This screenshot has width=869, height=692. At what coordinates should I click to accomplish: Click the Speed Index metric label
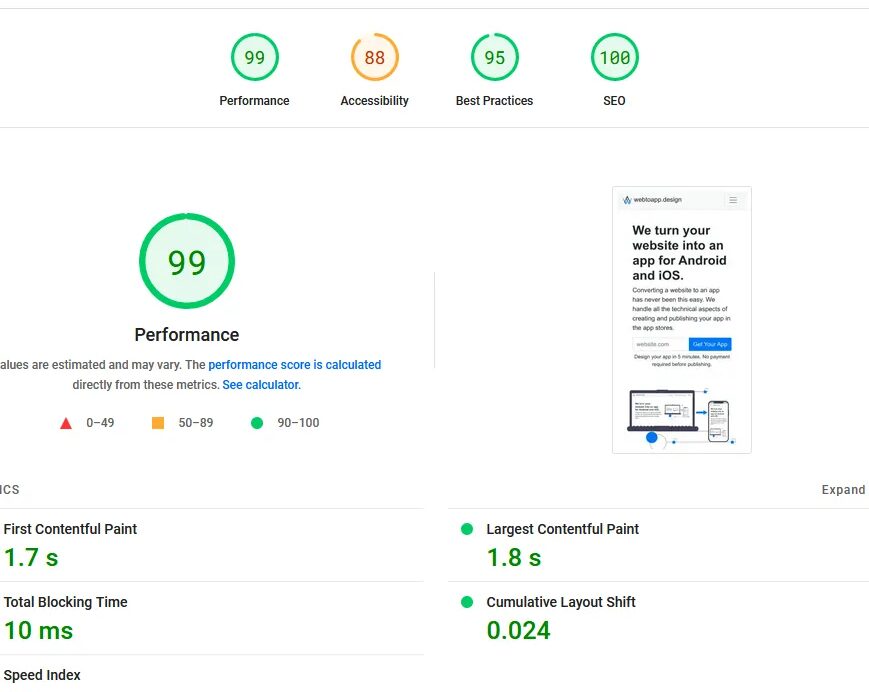tap(42, 675)
